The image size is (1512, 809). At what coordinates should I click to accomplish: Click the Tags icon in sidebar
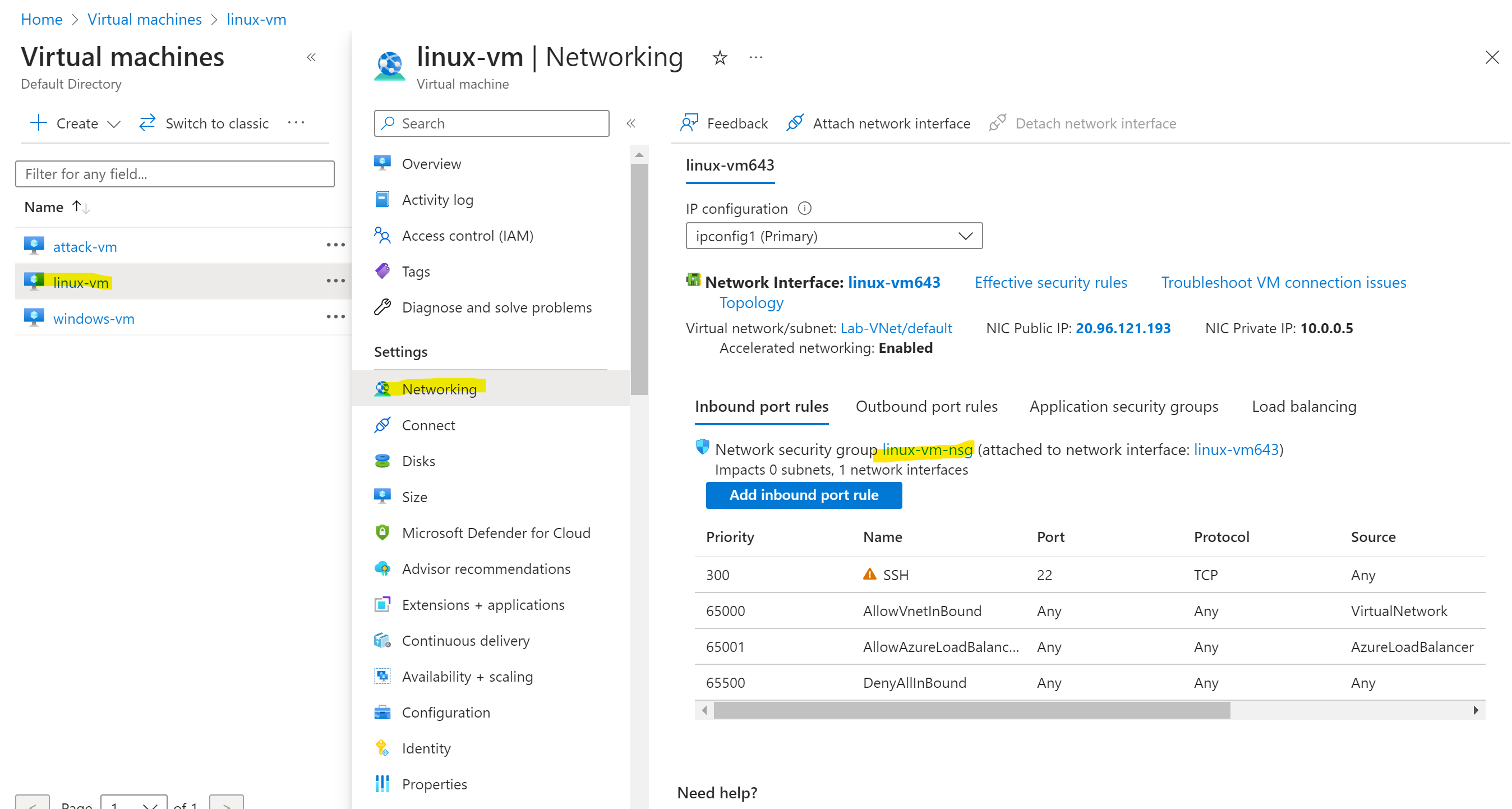click(x=382, y=271)
